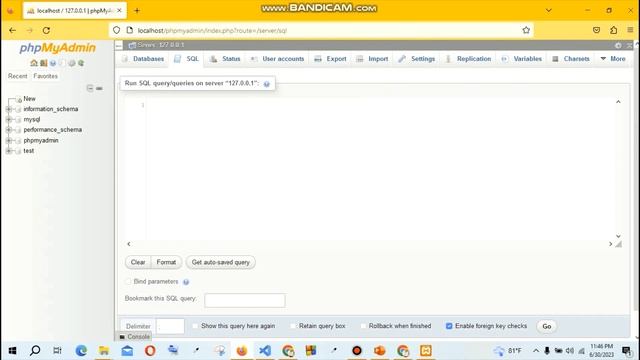Open the phpMyAdmin documentation icon
This screenshot has height=360, width=640.
click(x=53, y=63)
